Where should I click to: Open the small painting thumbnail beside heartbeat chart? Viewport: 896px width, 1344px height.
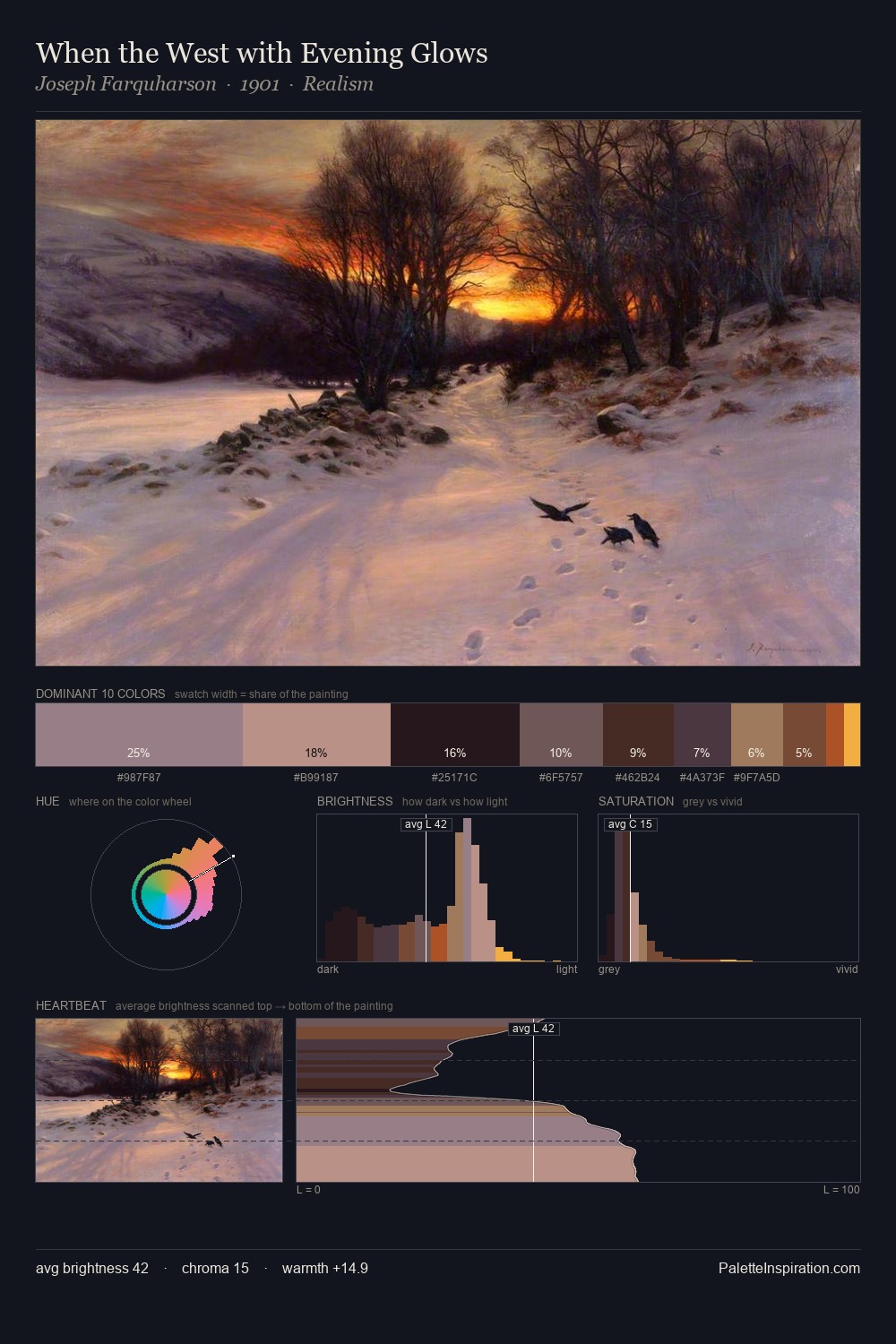coord(159,1100)
